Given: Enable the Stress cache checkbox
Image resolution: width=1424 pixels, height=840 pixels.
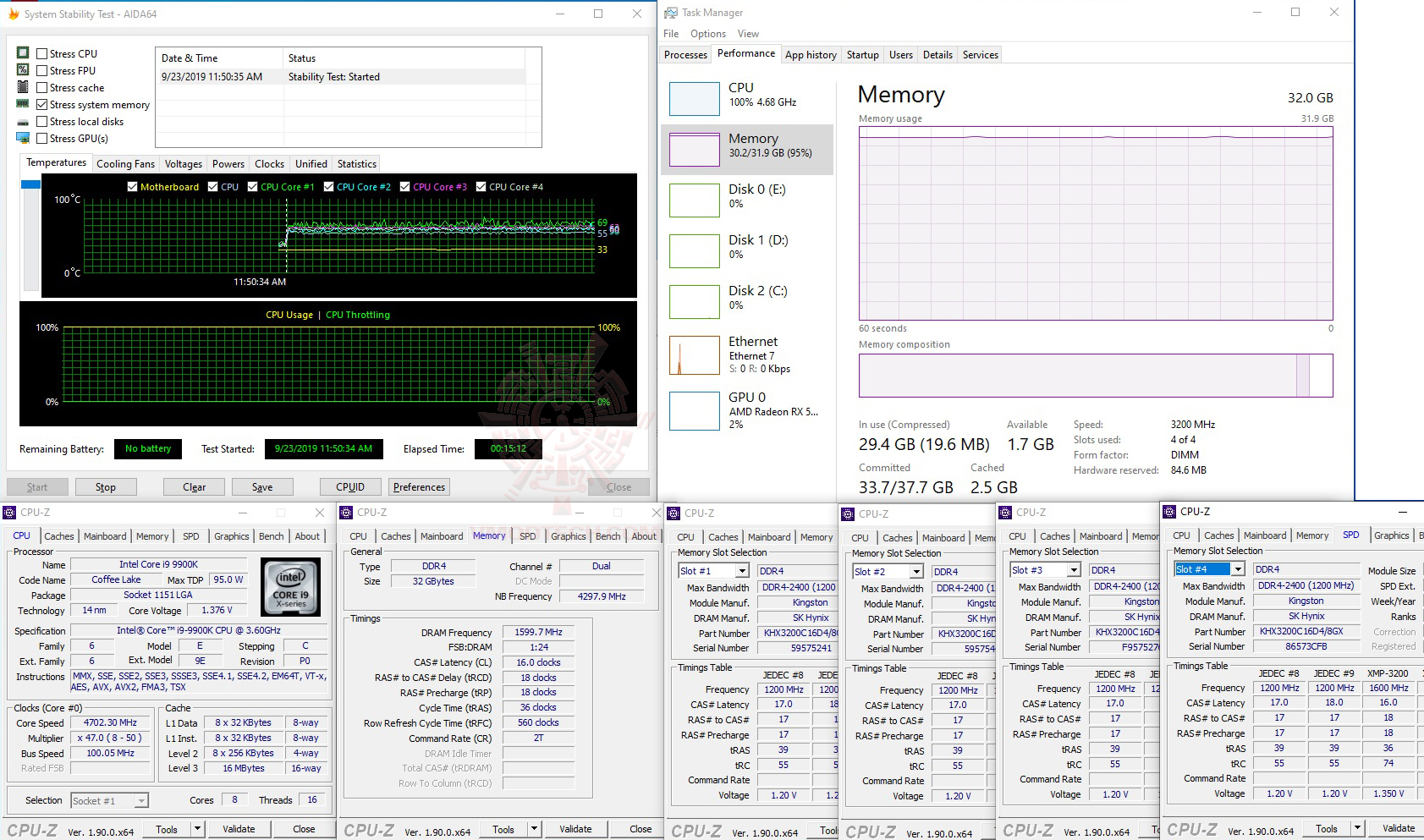Looking at the screenshot, I should [41, 87].
